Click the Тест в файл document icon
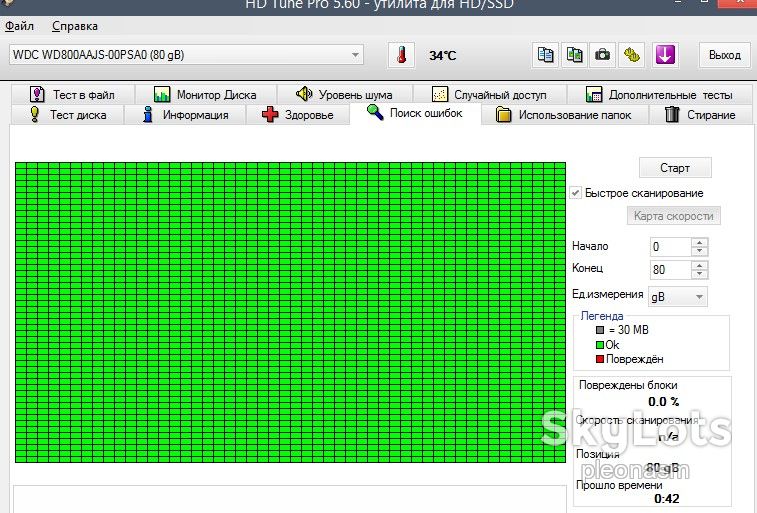757x513 pixels. 37,94
